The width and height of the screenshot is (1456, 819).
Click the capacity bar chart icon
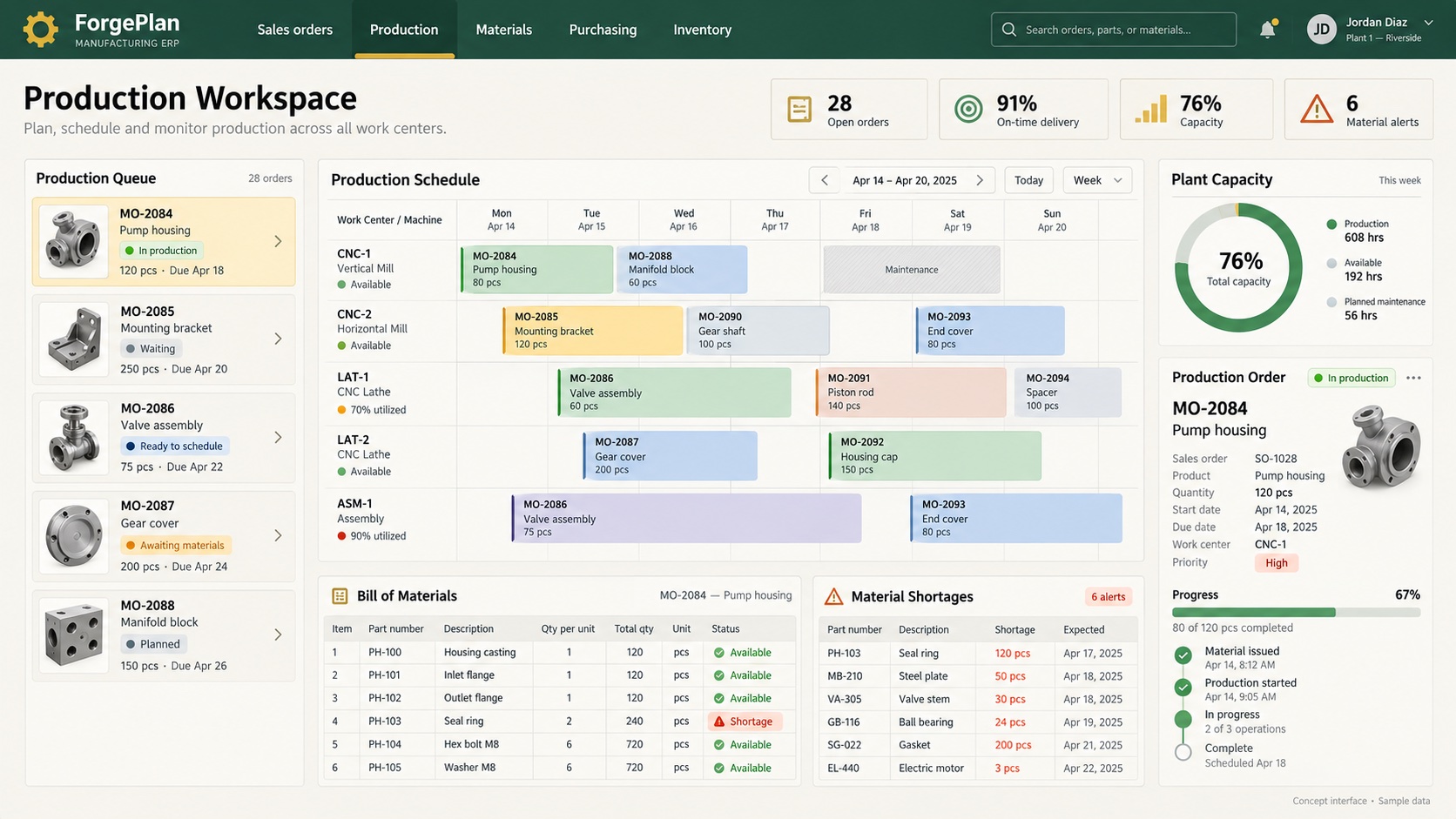coord(1150,110)
